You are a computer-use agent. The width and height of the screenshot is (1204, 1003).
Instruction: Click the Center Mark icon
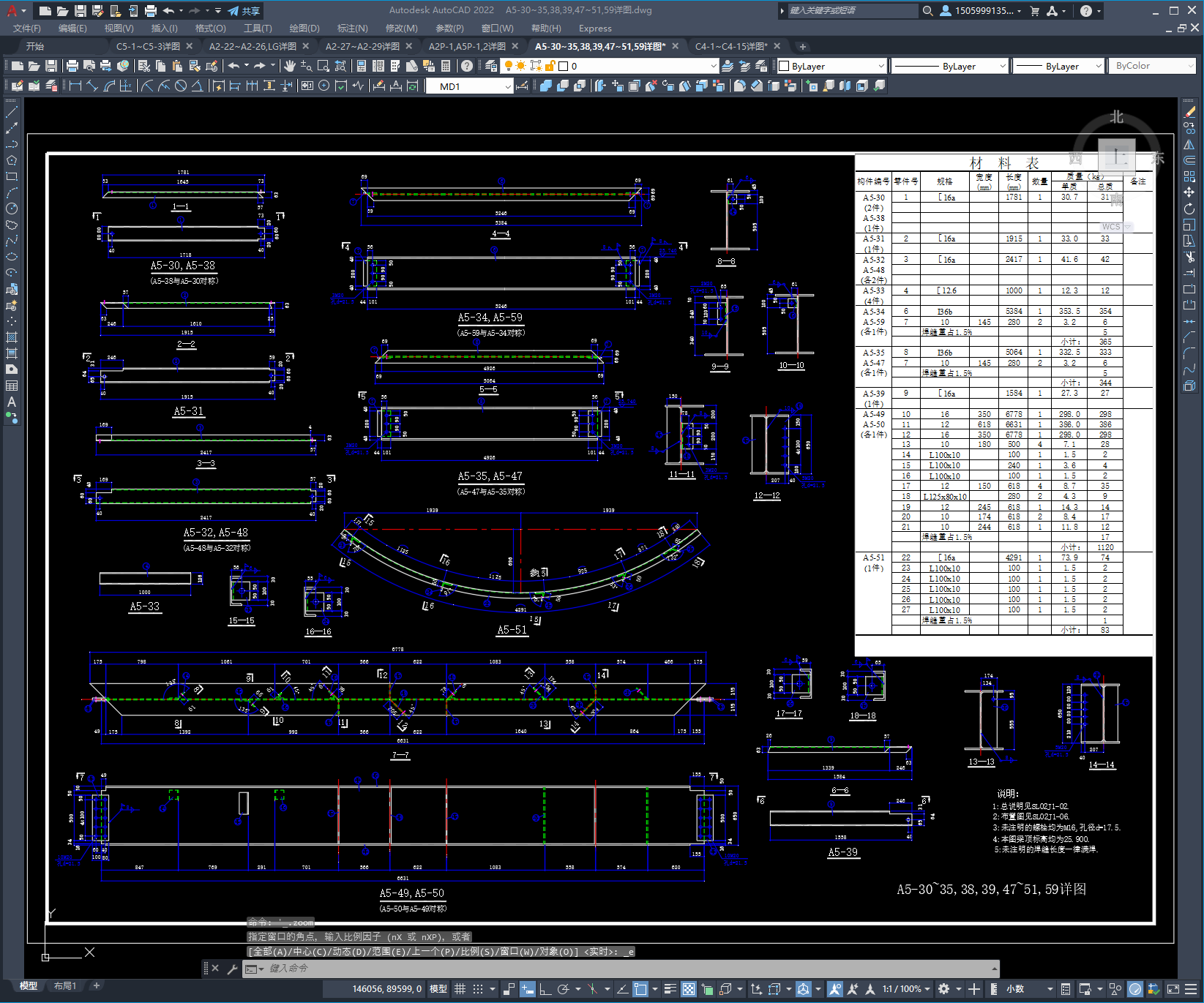coord(324,86)
